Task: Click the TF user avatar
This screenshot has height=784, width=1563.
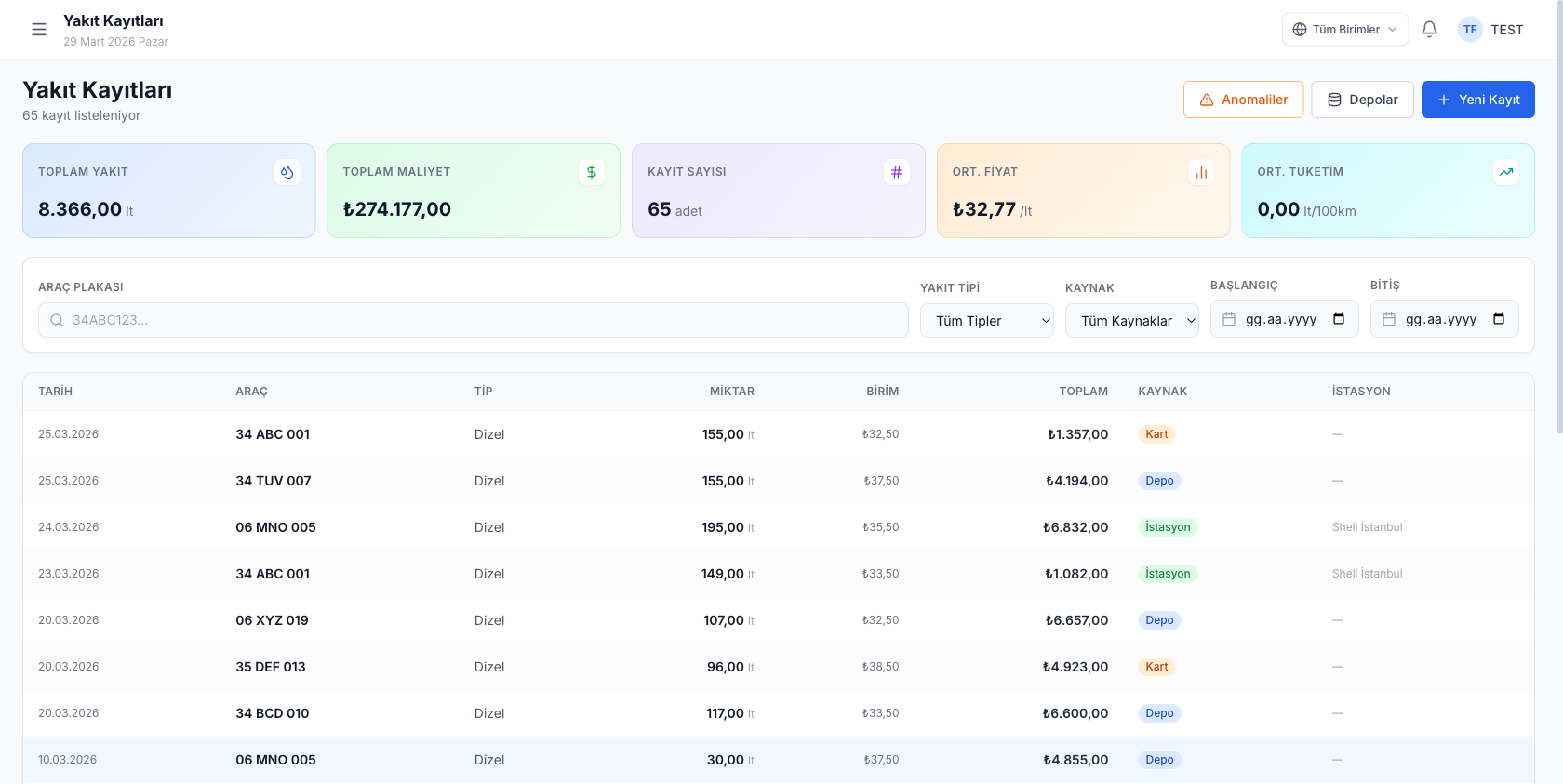Action: [x=1470, y=30]
